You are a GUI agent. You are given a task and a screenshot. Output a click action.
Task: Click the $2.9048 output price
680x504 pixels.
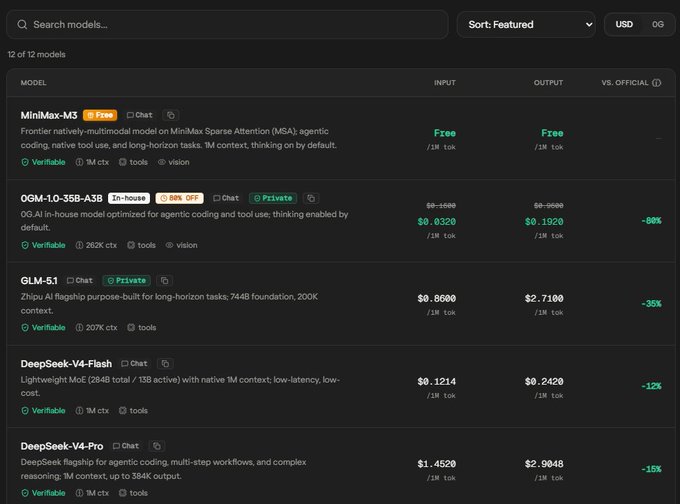pyautogui.click(x=544, y=464)
